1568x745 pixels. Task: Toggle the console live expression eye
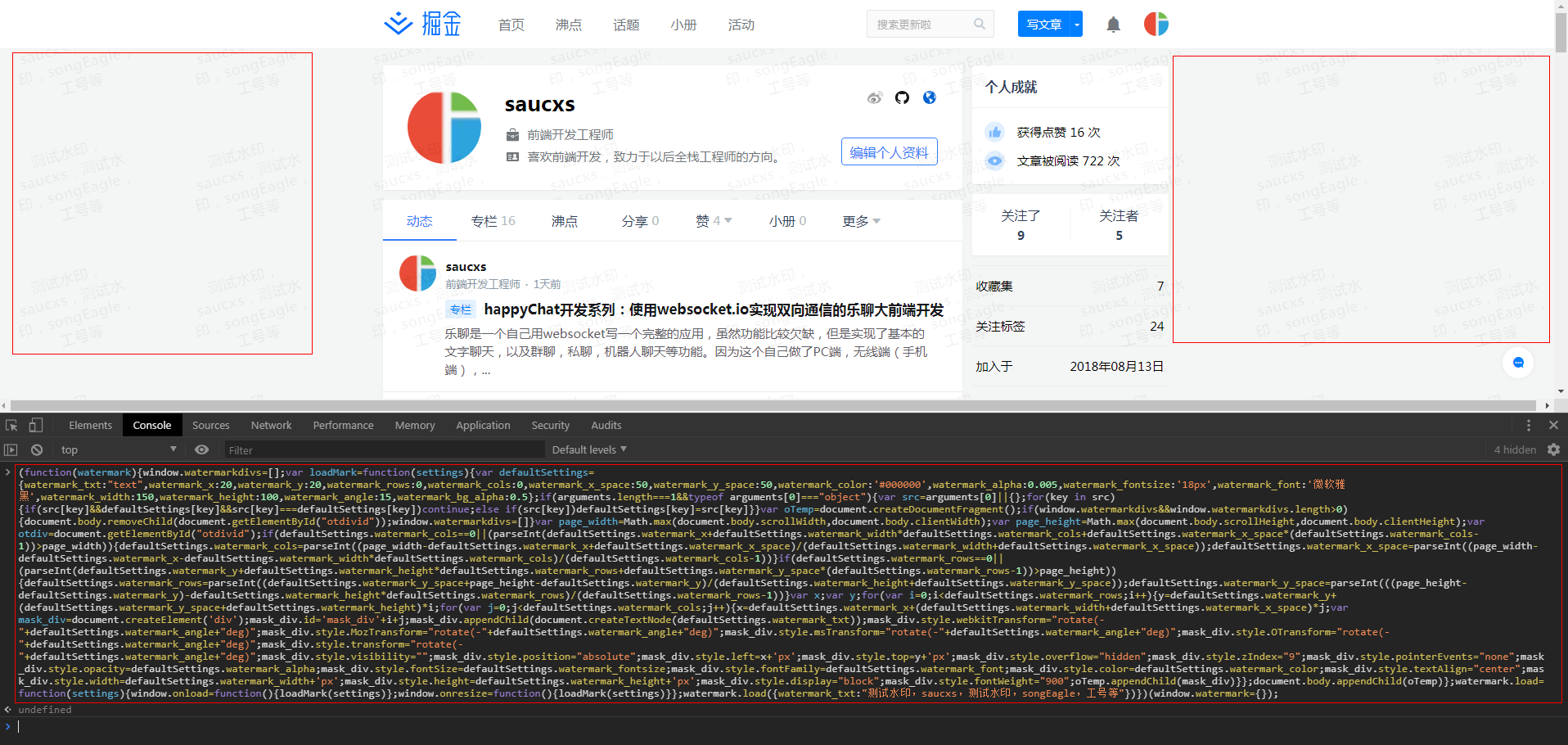click(202, 449)
